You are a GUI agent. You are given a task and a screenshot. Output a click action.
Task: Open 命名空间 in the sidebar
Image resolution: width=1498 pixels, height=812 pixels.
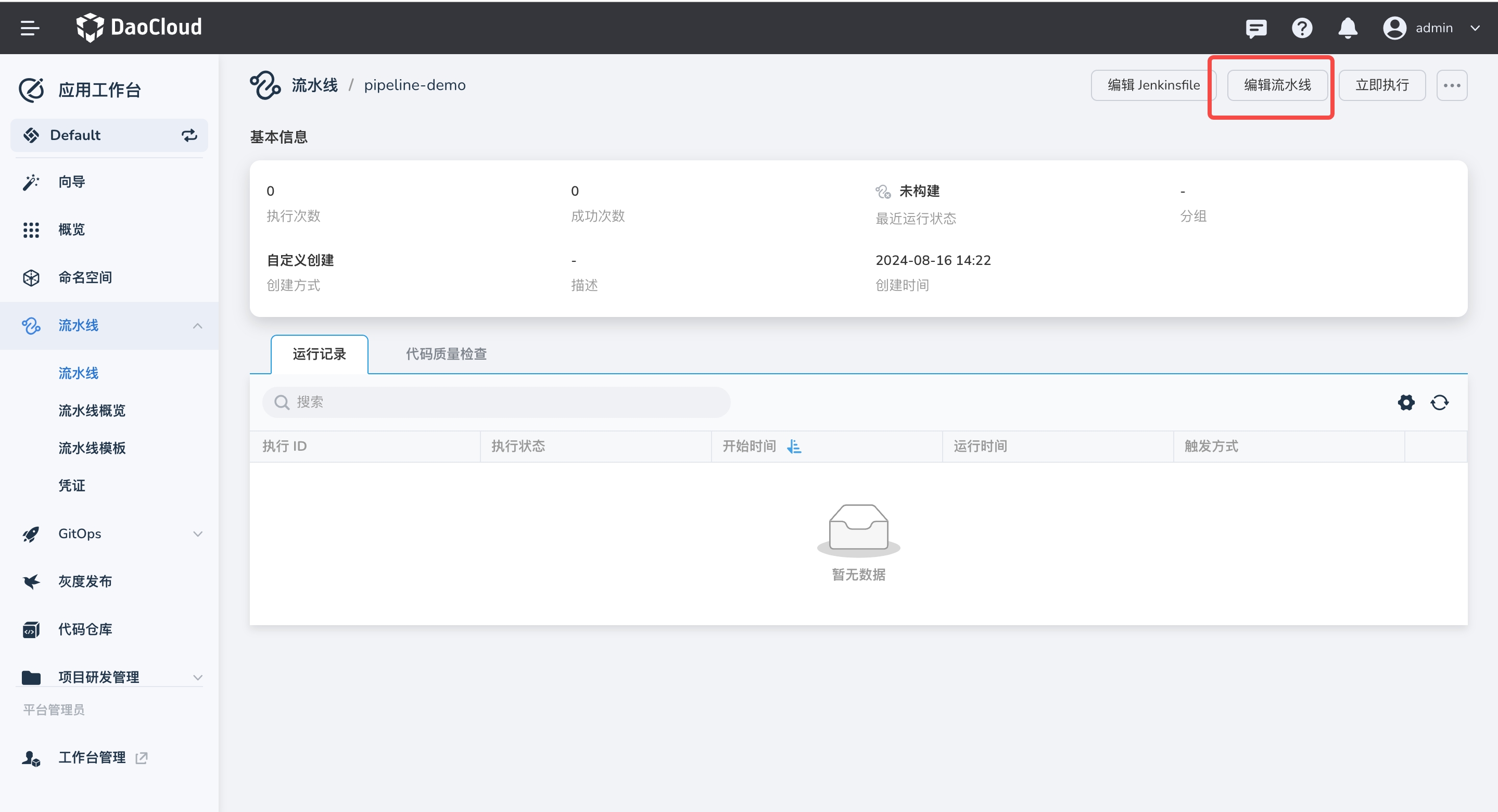coord(85,277)
